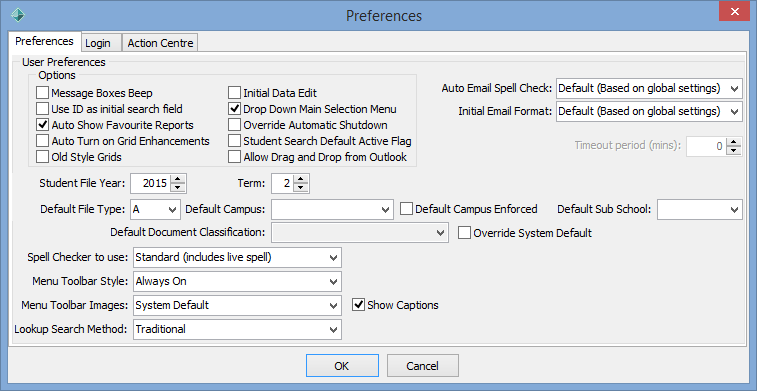Screen dimensions: 757x391
Task: Select the Preferences tab
Action: pyautogui.click(x=44, y=41)
